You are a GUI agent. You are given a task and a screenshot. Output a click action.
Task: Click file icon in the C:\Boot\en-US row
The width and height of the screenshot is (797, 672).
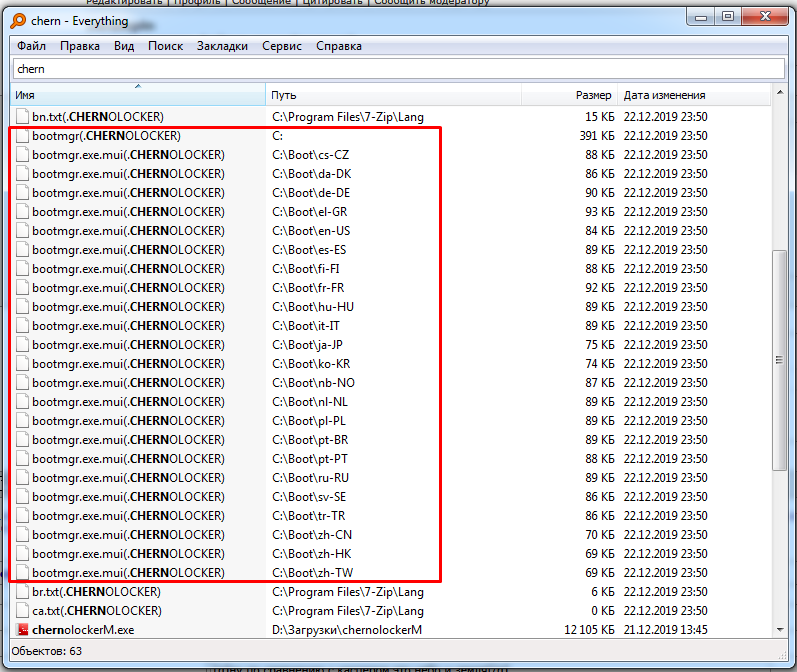[22, 231]
